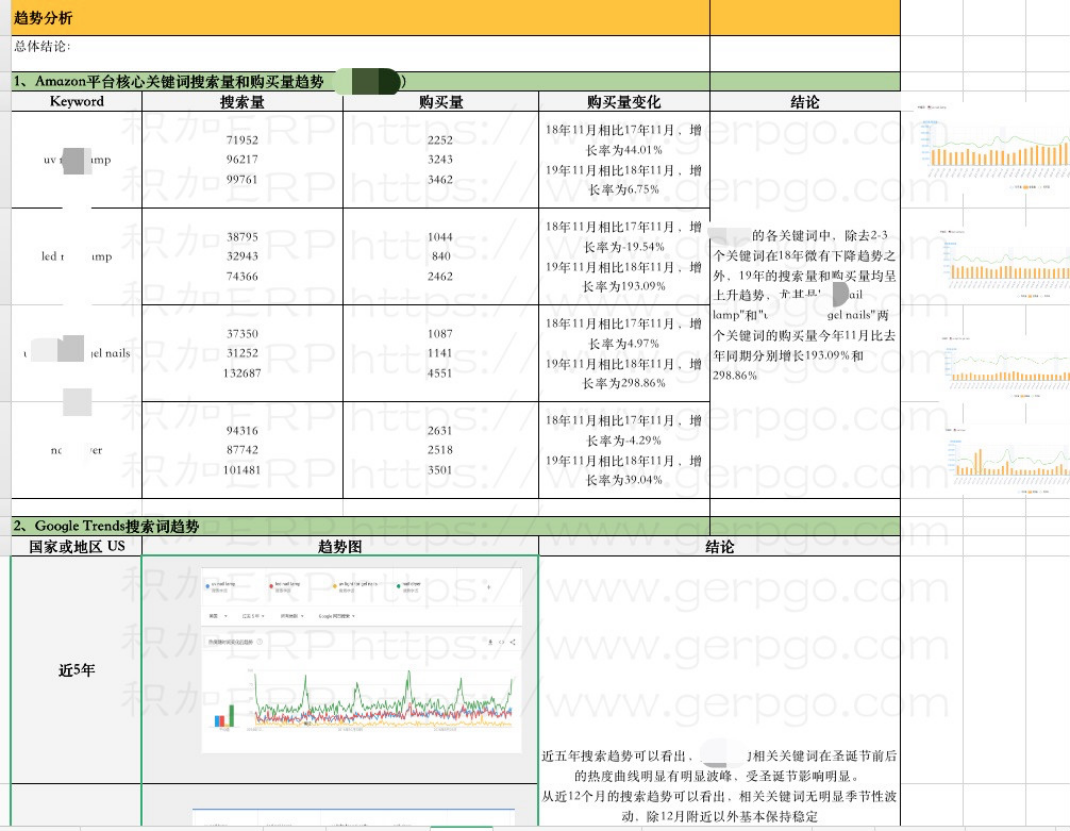
Task: Select the red led nail lamp legend marker
Action: (x=271, y=586)
